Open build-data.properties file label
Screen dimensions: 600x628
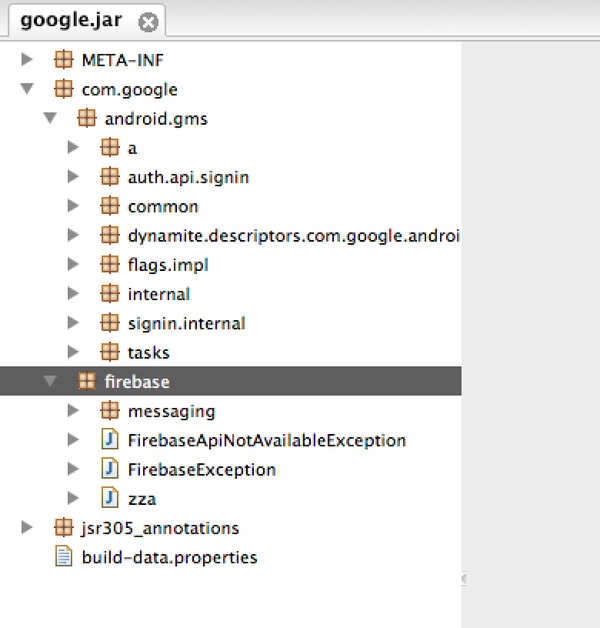point(169,558)
